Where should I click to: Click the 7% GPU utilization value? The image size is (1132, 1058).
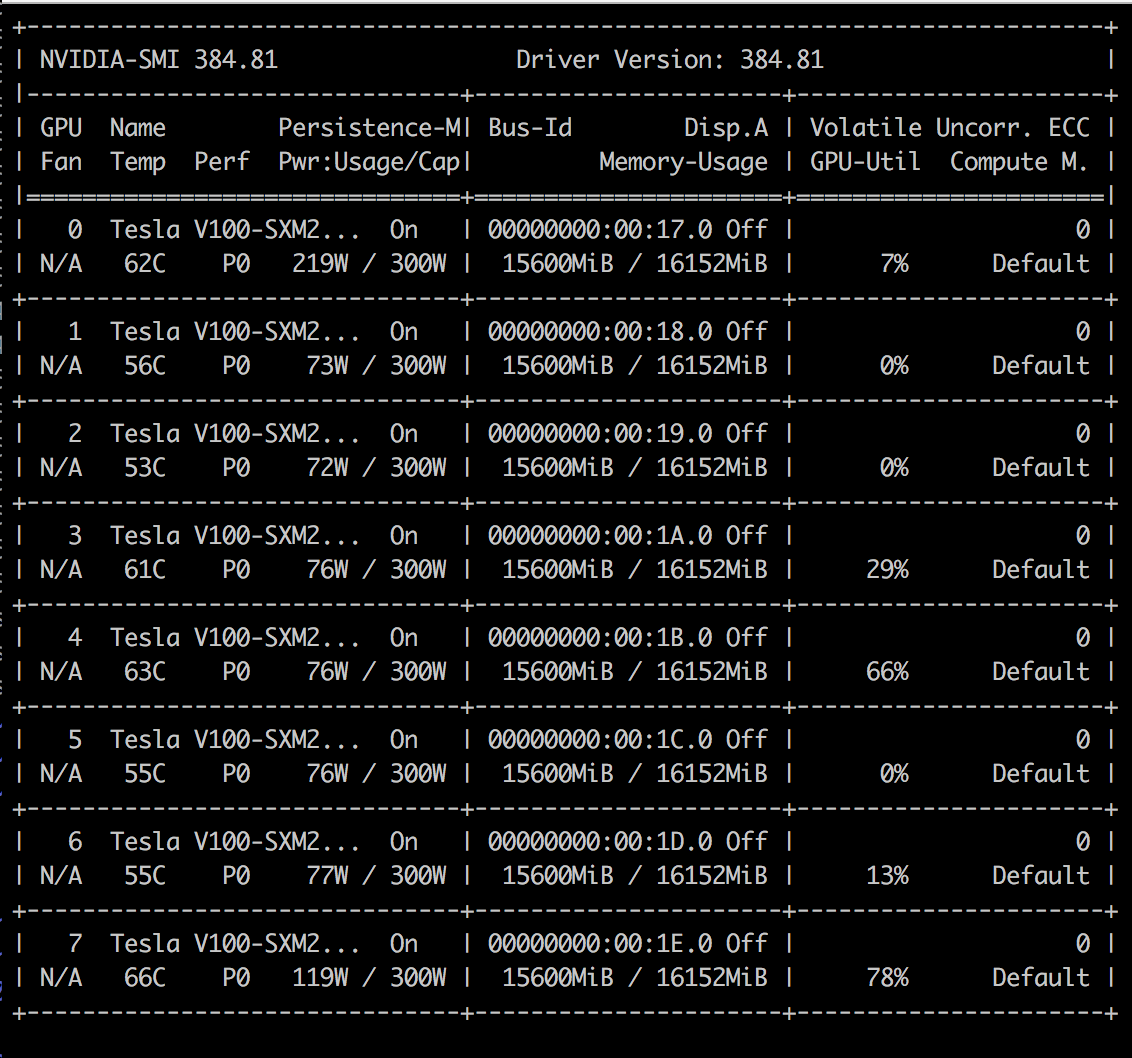pos(894,264)
